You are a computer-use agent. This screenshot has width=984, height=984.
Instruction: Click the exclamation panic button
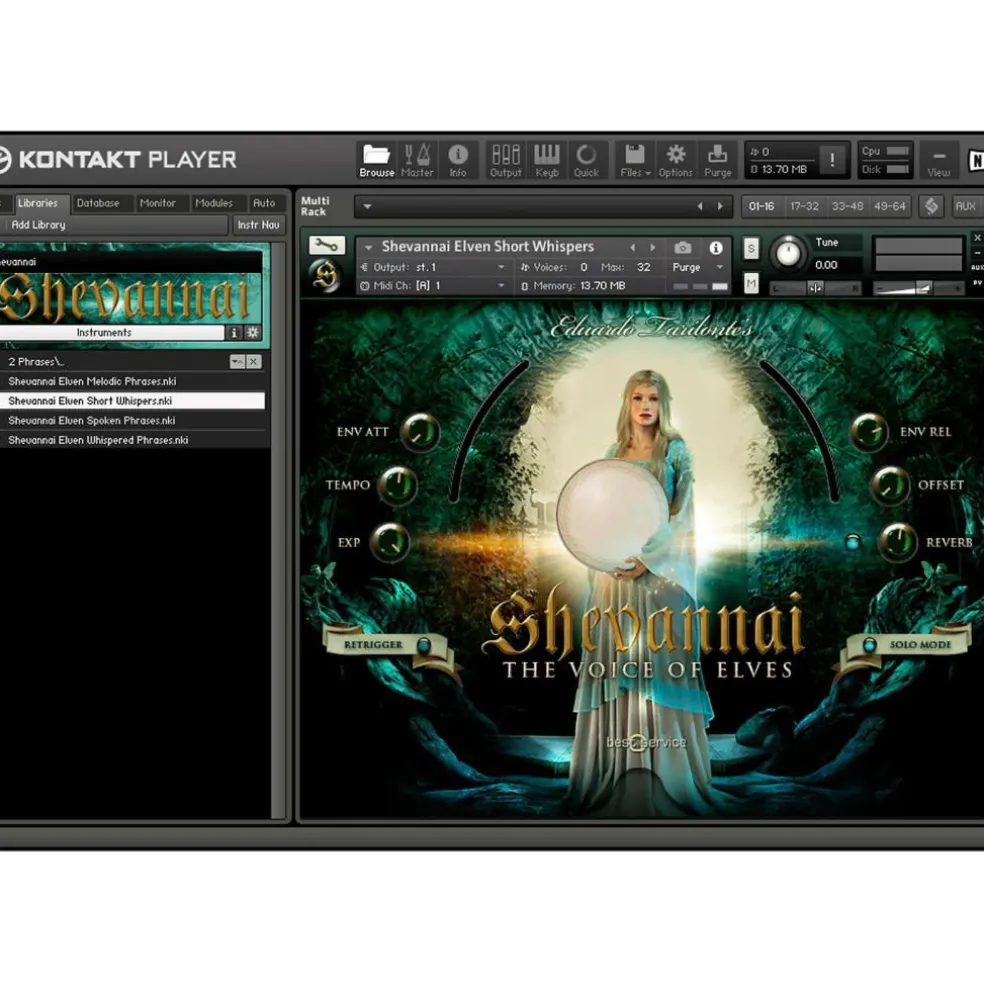[x=832, y=159]
